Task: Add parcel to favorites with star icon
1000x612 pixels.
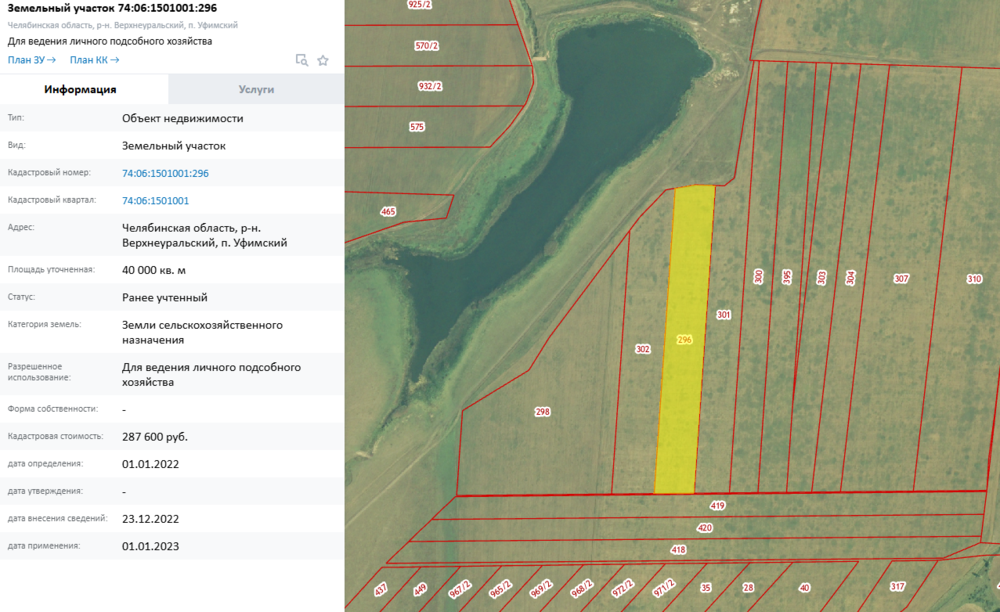Action: point(323,60)
